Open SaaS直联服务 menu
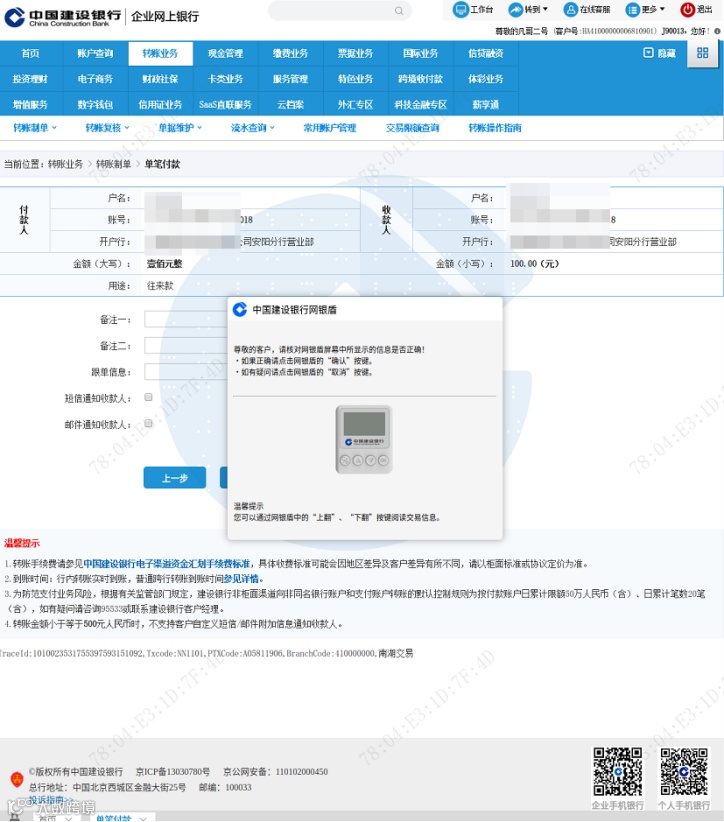This screenshot has height=822, width=724. 225,104
